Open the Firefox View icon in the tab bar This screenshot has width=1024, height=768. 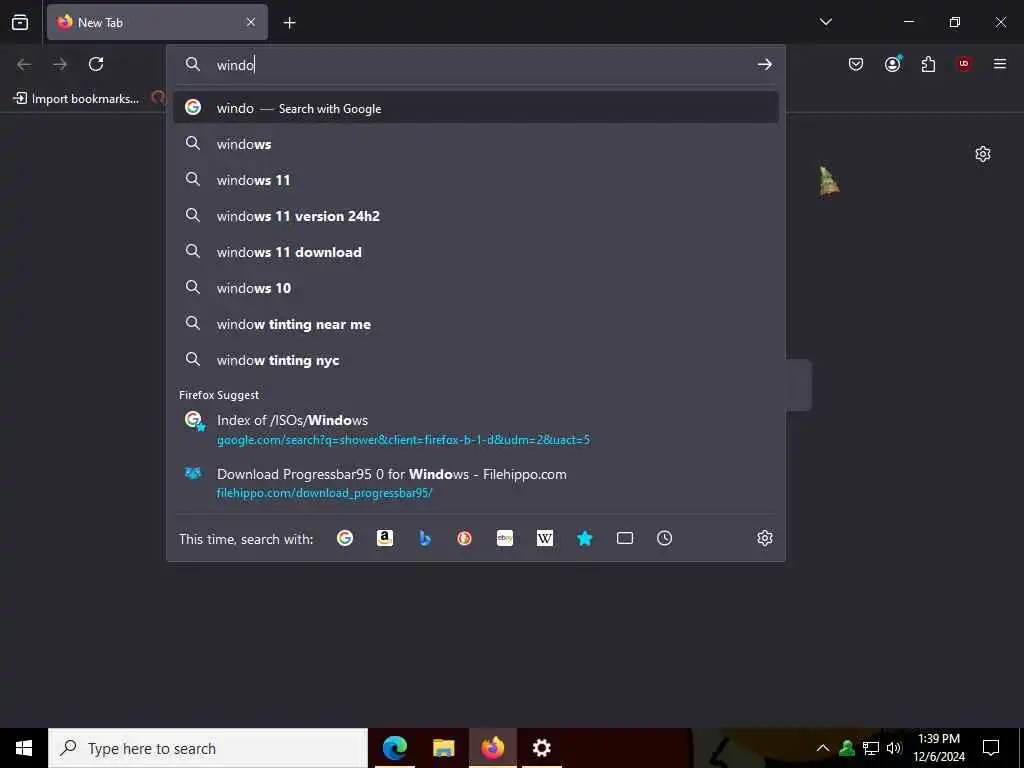tap(20, 22)
